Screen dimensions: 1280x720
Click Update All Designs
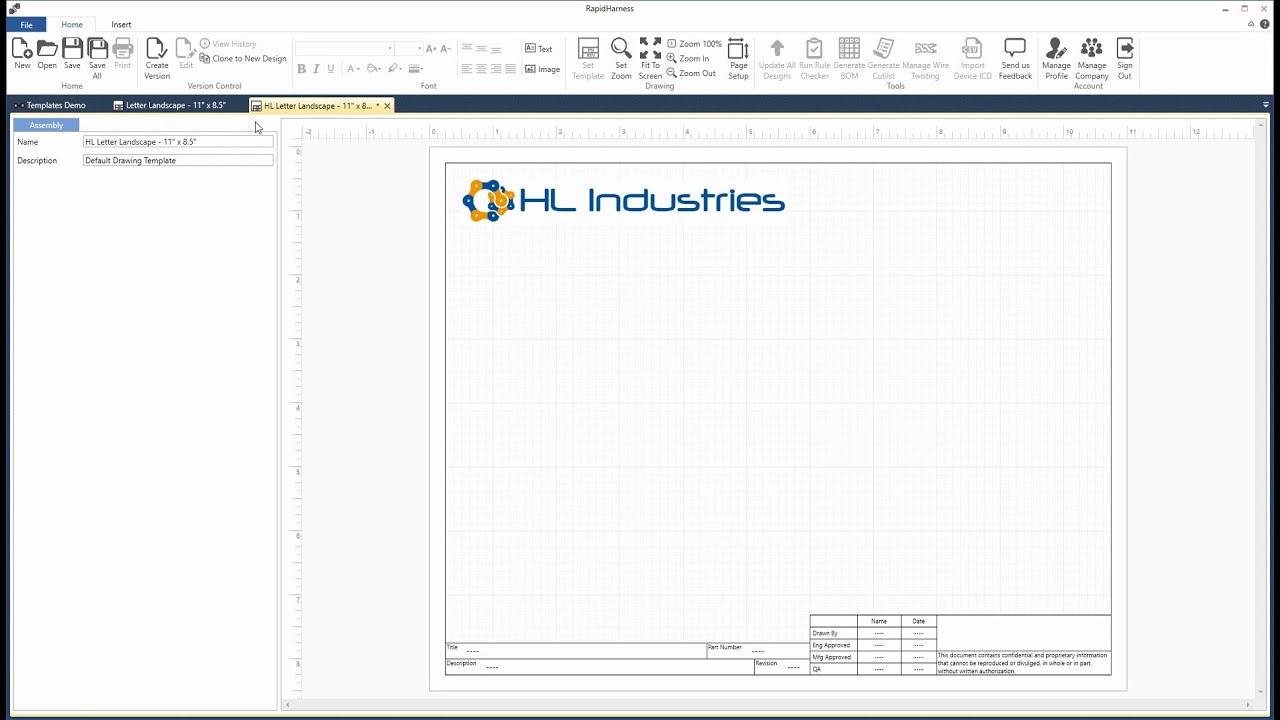click(777, 58)
